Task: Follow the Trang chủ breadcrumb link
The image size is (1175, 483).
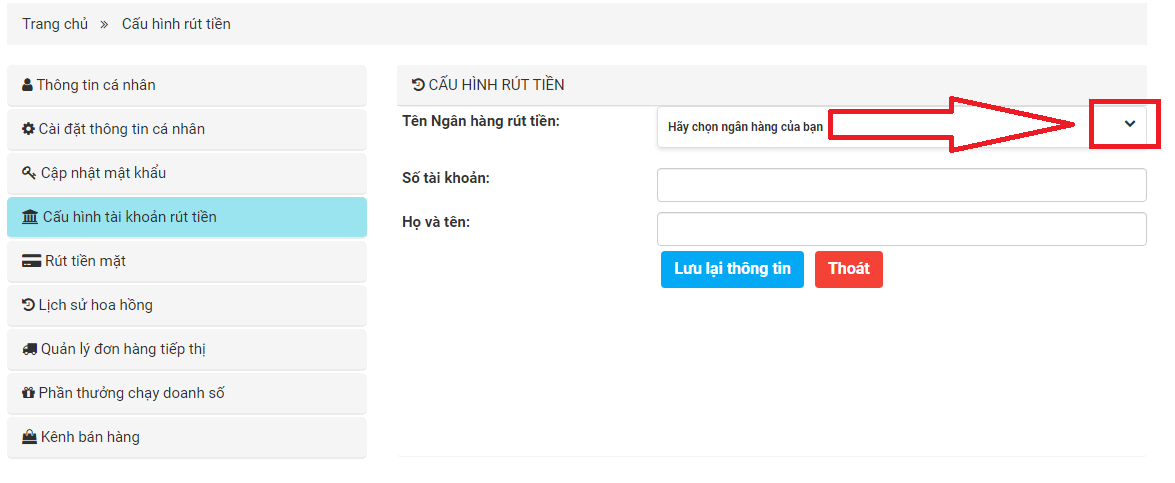Action: (x=55, y=23)
